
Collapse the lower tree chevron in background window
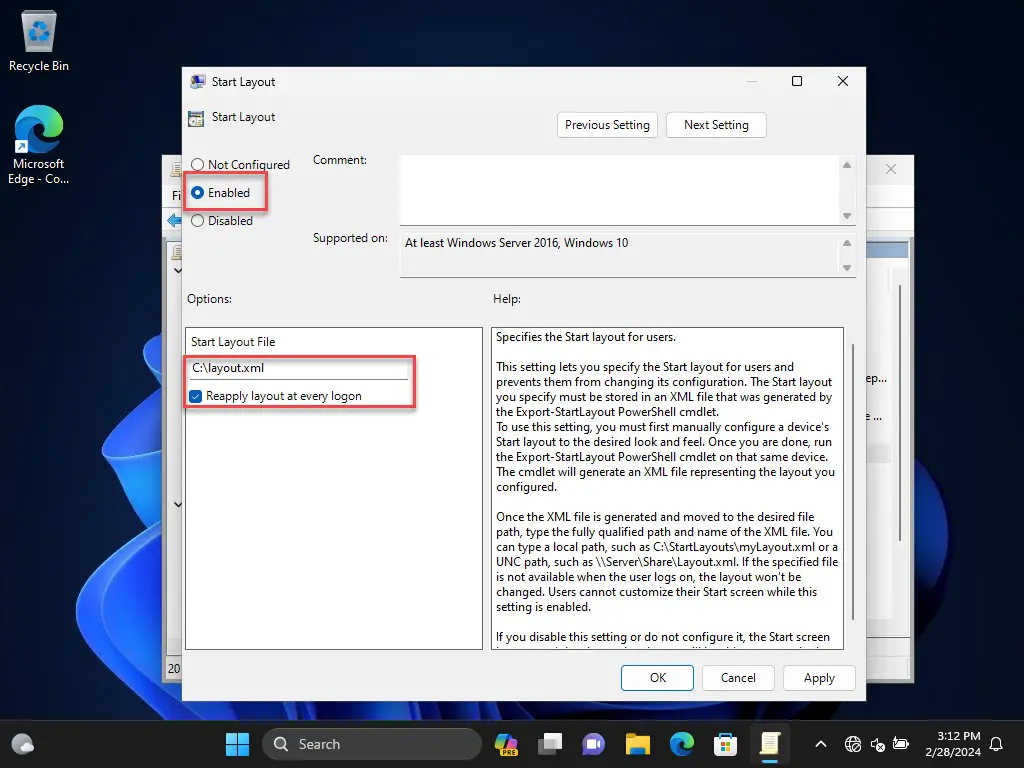click(x=177, y=504)
